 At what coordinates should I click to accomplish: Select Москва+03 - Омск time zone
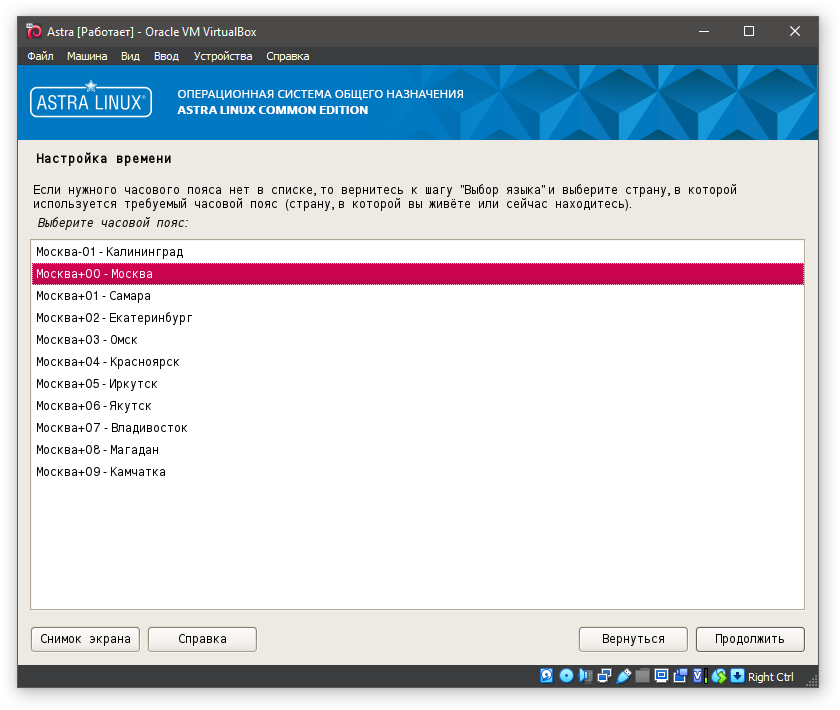point(418,340)
